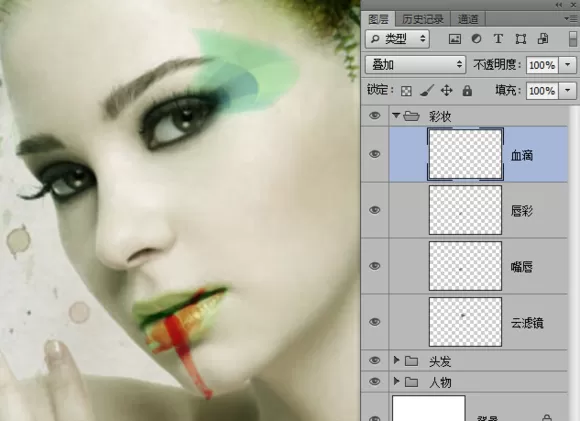Select the 唇彩 layer name
This screenshot has height=421, width=580.
[x=522, y=211]
